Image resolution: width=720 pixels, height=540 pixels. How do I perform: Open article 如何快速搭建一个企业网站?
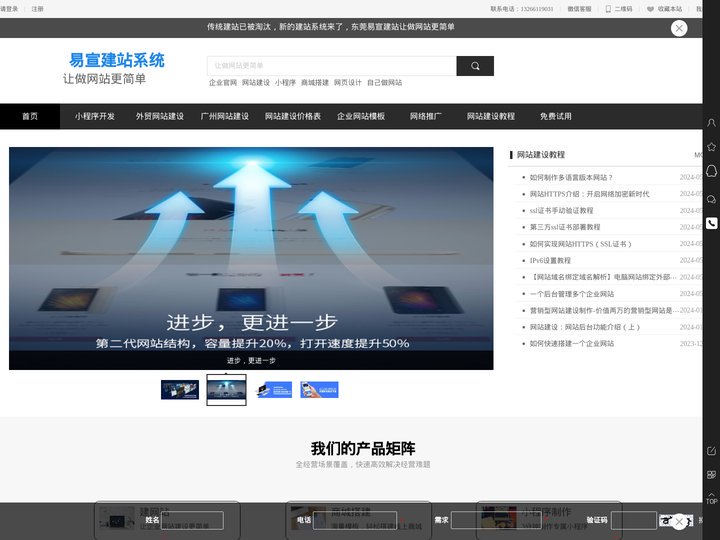pyautogui.click(x=572, y=343)
